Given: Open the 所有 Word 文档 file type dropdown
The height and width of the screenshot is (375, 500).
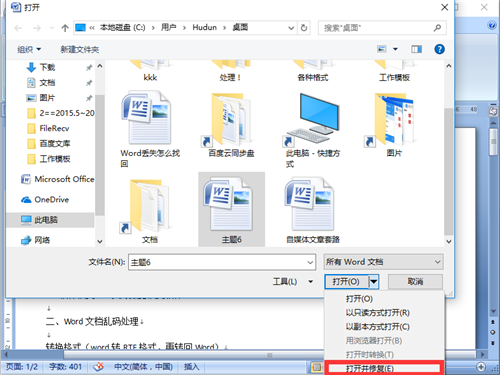Looking at the screenshot, I should 383,262.
